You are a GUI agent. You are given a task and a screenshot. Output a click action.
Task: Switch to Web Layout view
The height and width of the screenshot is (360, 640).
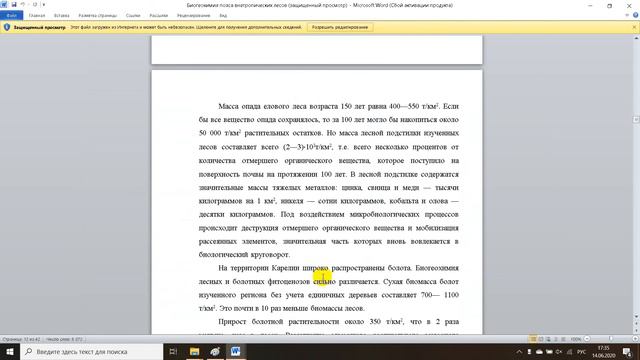(x=548, y=339)
